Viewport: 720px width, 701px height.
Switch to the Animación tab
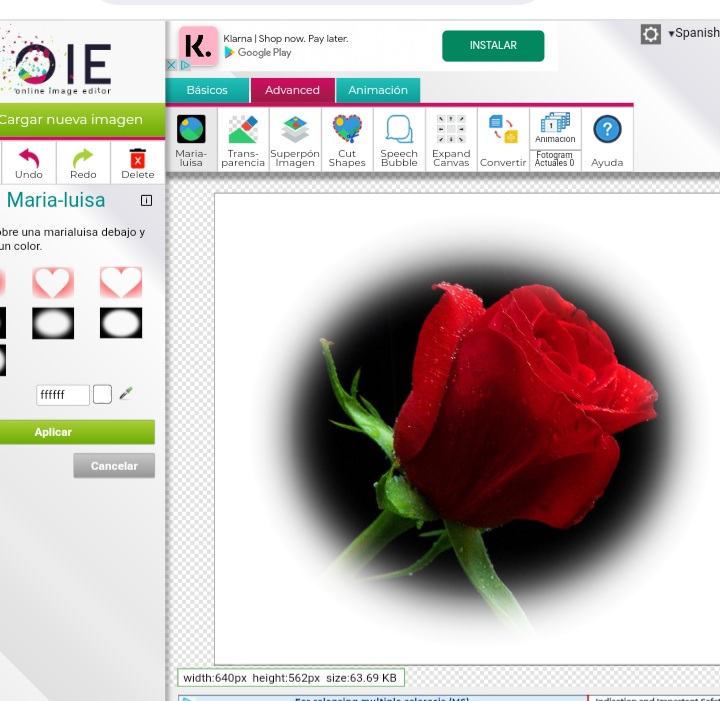pos(378,90)
